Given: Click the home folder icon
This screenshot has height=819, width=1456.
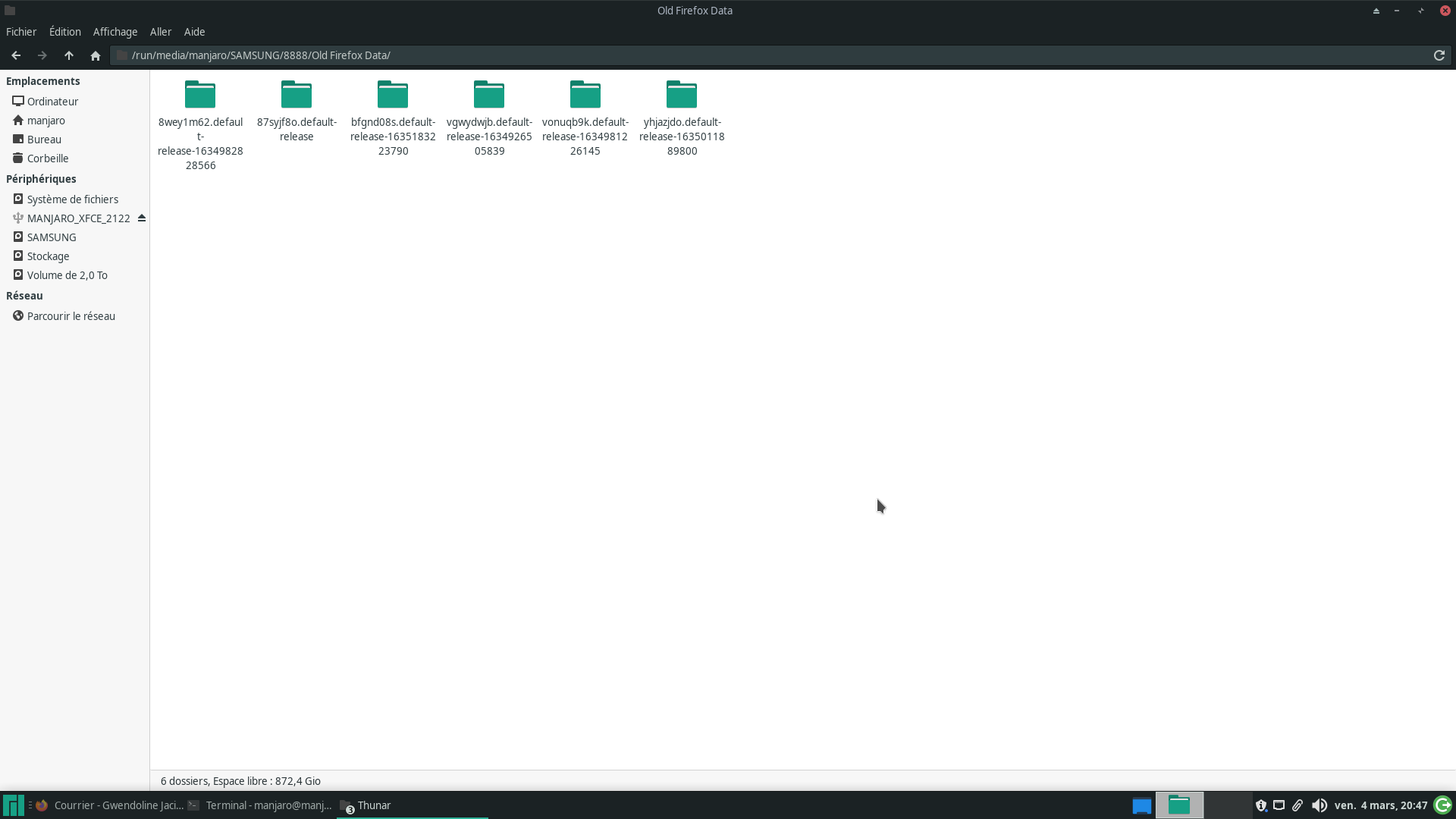Looking at the screenshot, I should point(96,55).
